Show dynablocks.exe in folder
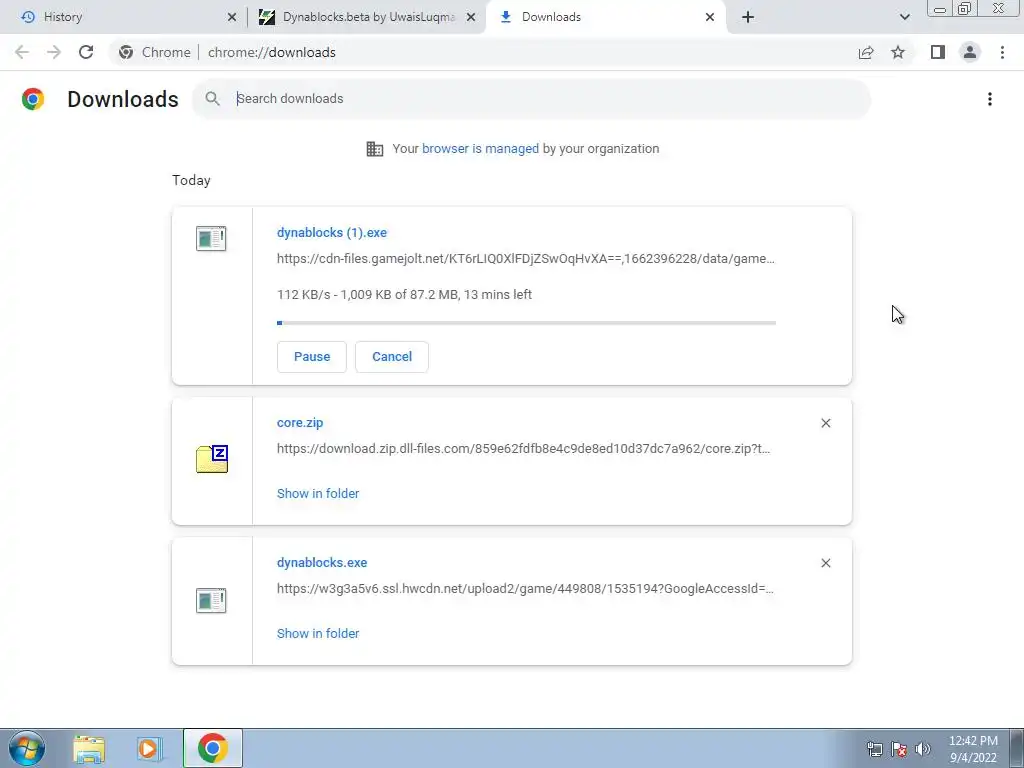This screenshot has width=1024, height=768. point(318,633)
